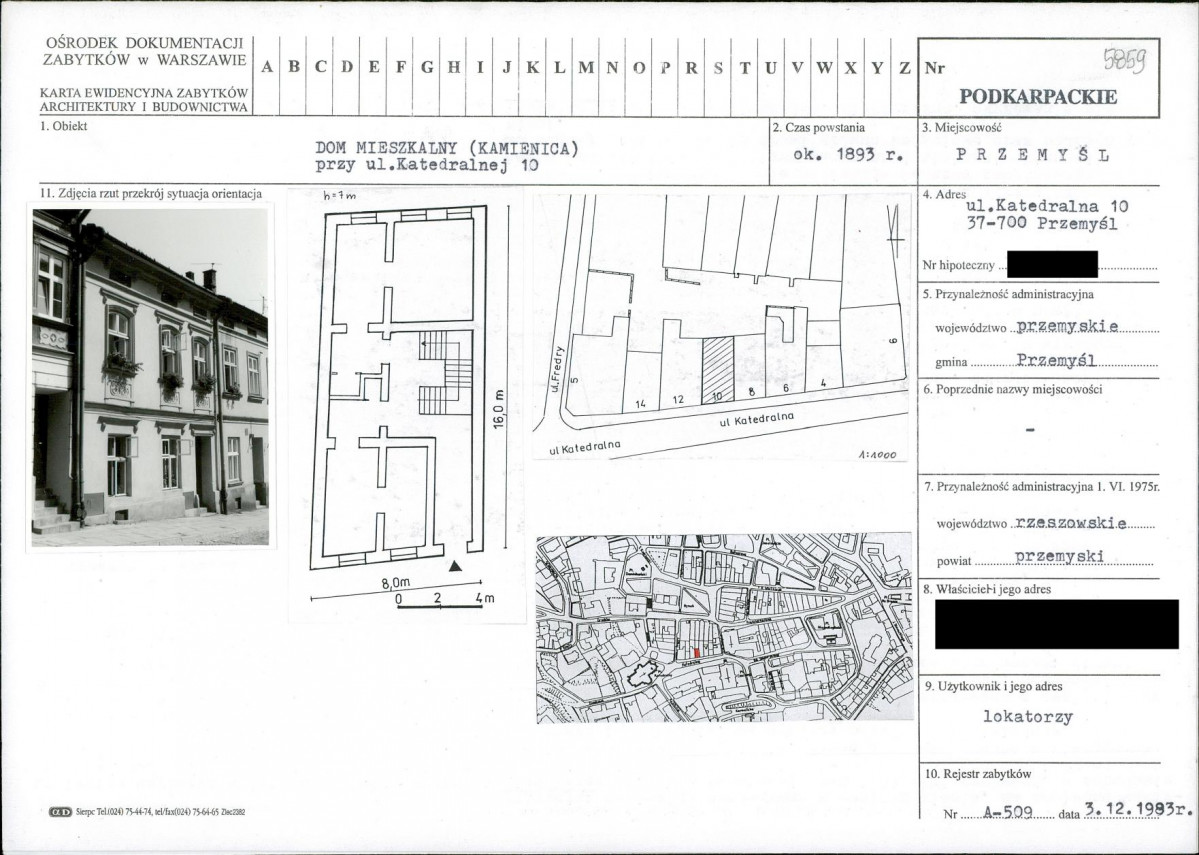Click the staircase symbol in the floor plan

(447, 373)
